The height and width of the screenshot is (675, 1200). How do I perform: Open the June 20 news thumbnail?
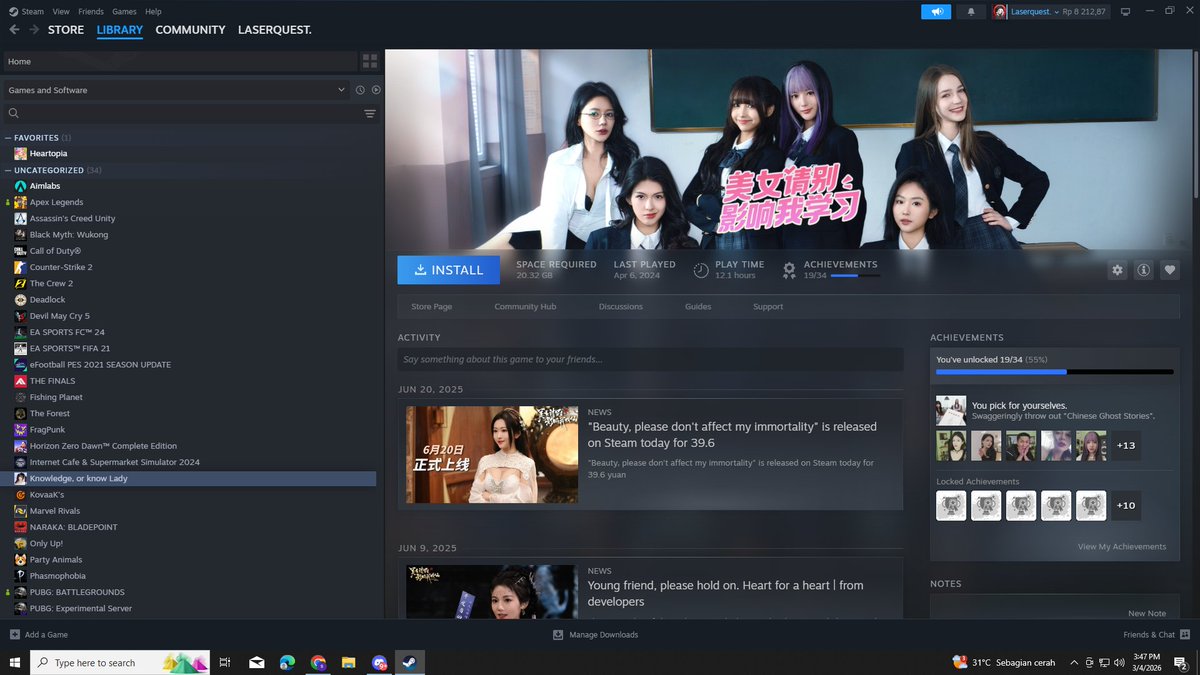click(x=492, y=454)
